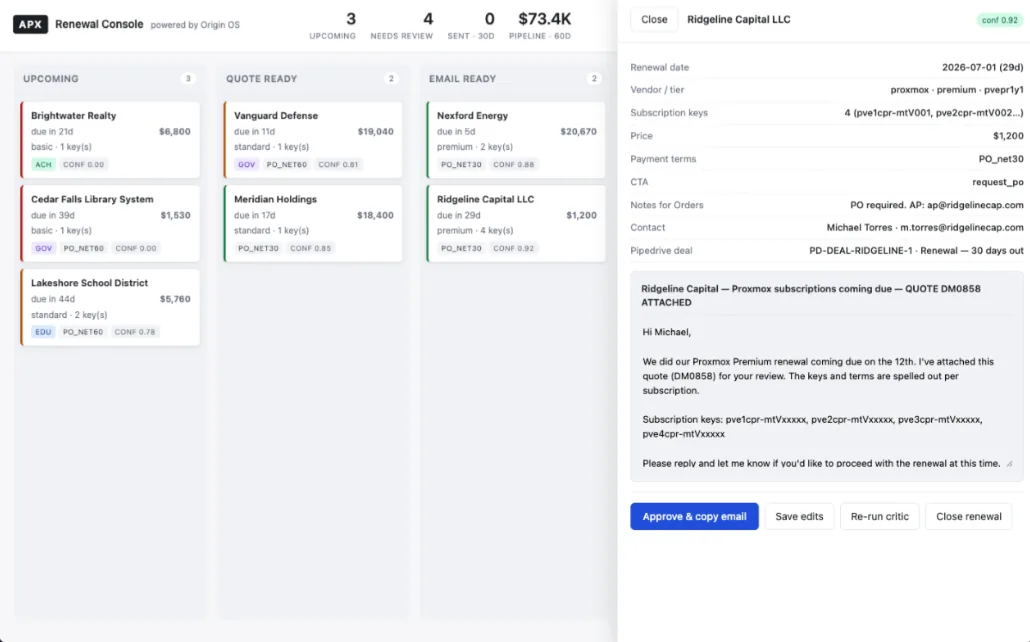The image size is (1030, 642).
Task: Click the Email Ready column count badge
Action: click(594, 78)
